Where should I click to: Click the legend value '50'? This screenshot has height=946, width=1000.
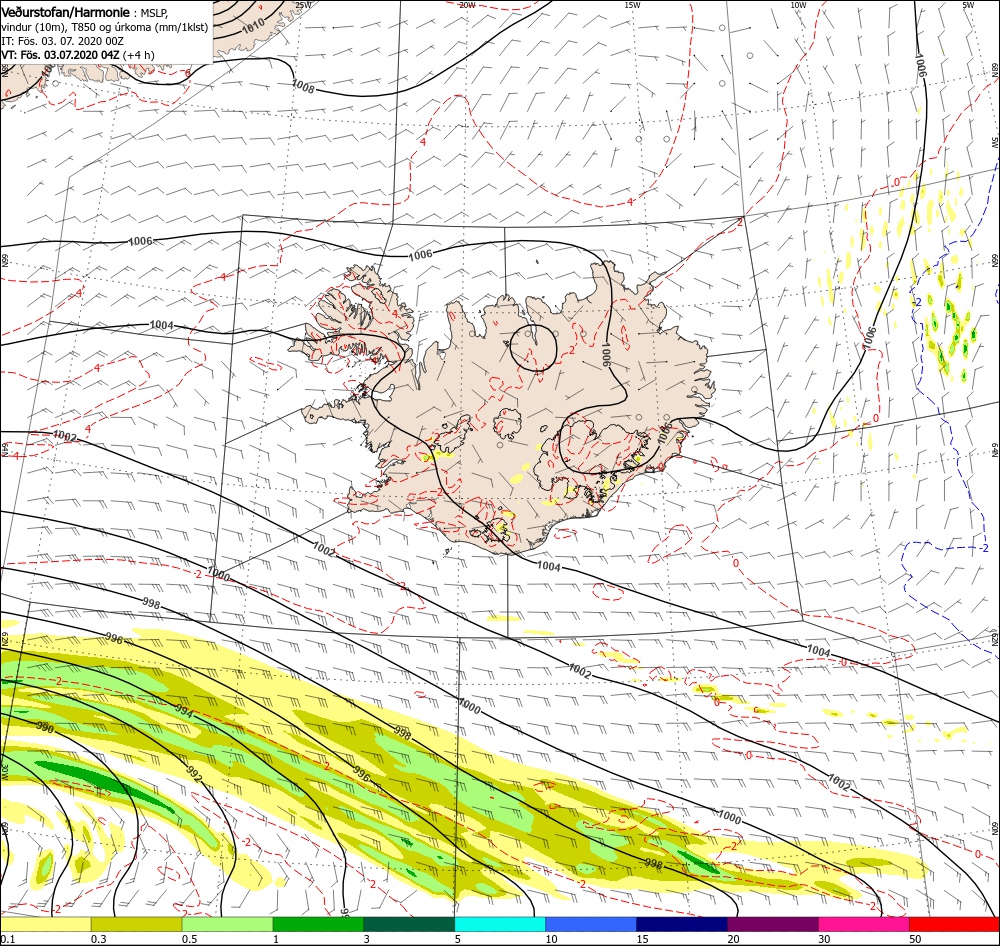click(915, 939)
